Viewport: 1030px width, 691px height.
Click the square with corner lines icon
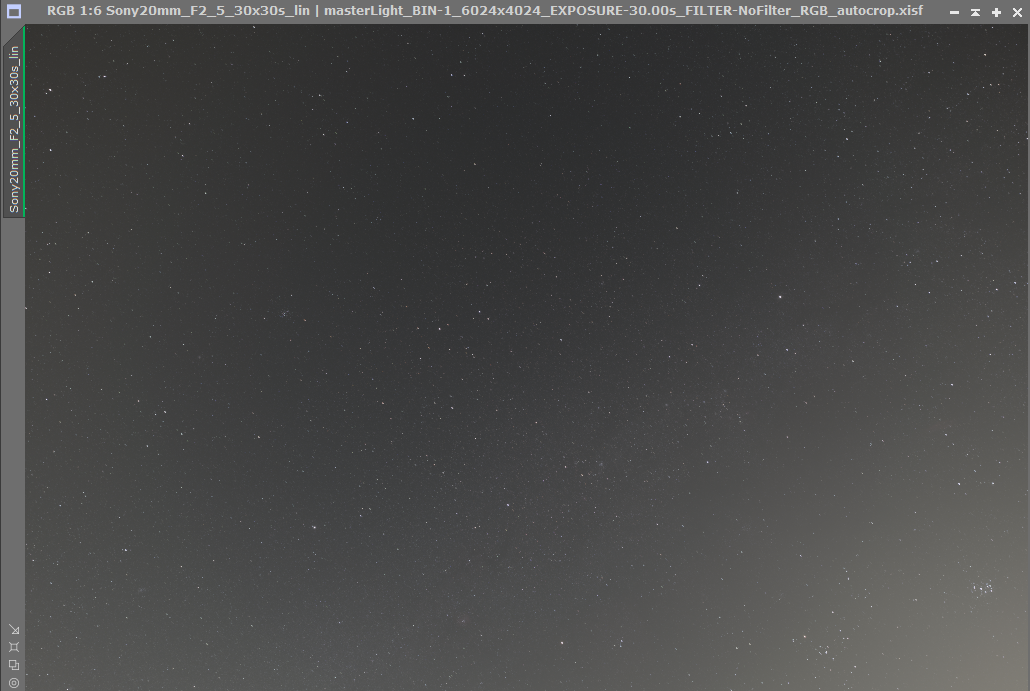pos(14,648)
